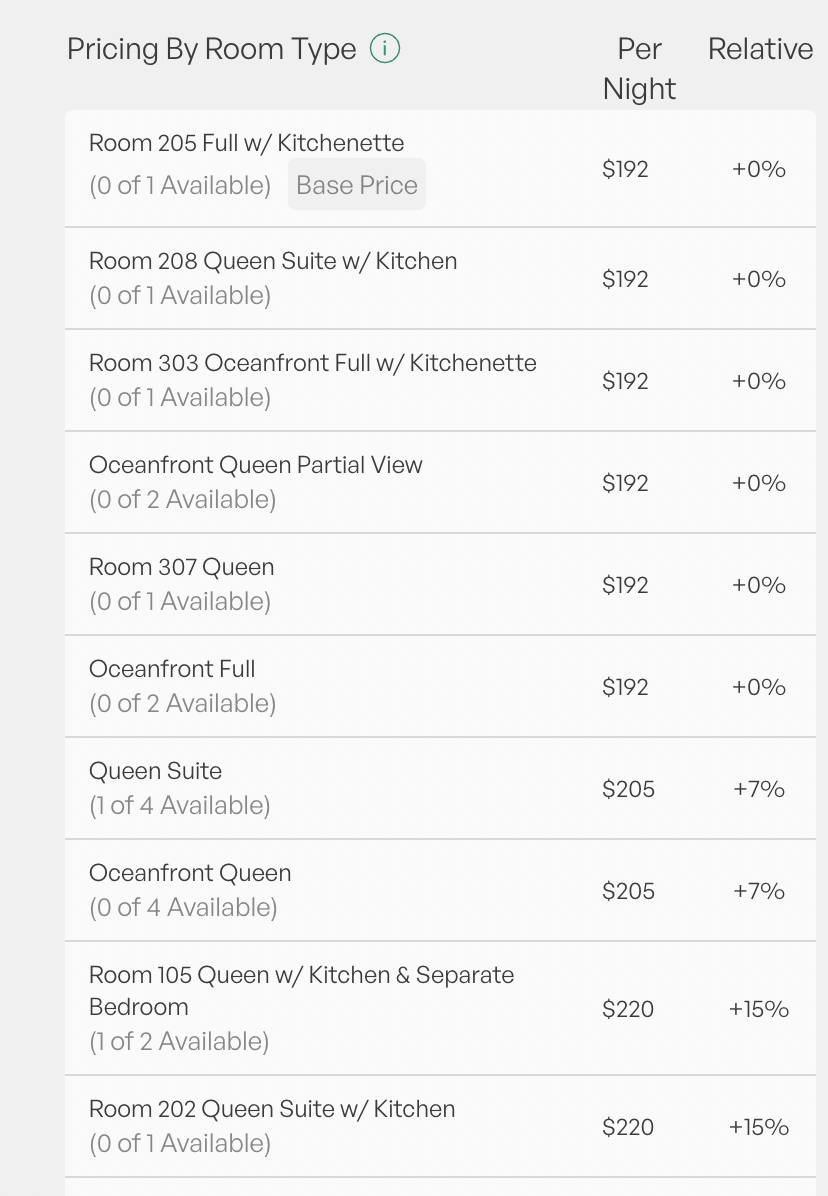Viewport: 828px width, 1196px height.
Task: Select Room 303 Oceanfront Full w/ Kitchenette
Action: tap(313, 363)
